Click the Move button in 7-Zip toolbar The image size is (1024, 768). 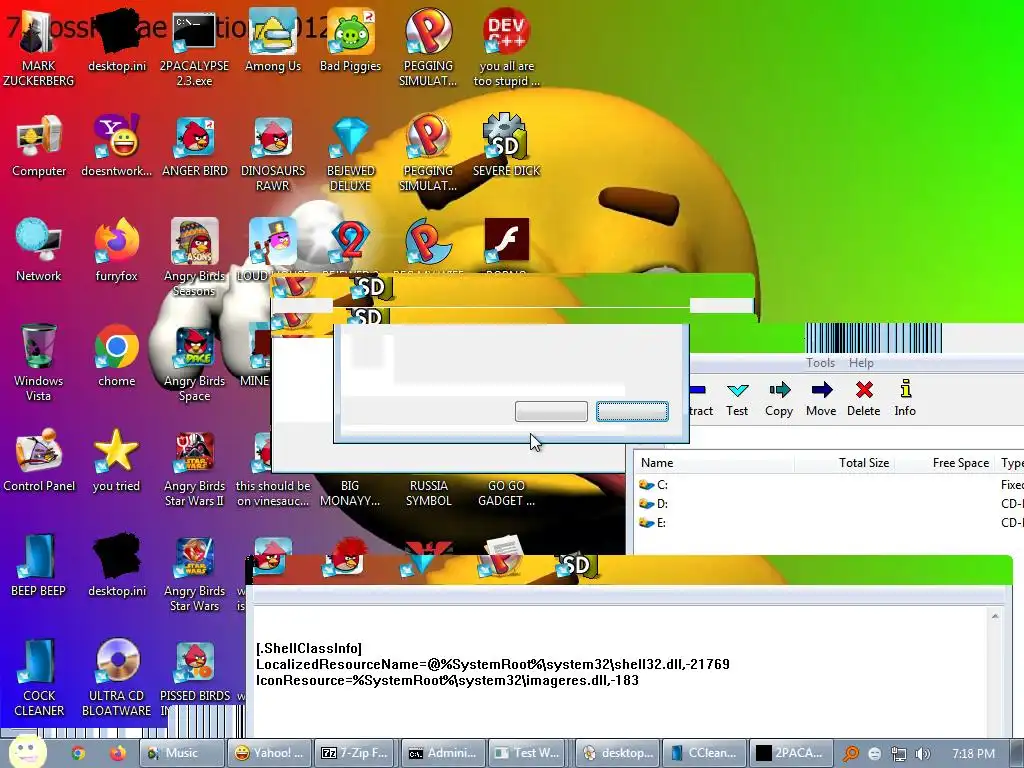pos(821,399)
